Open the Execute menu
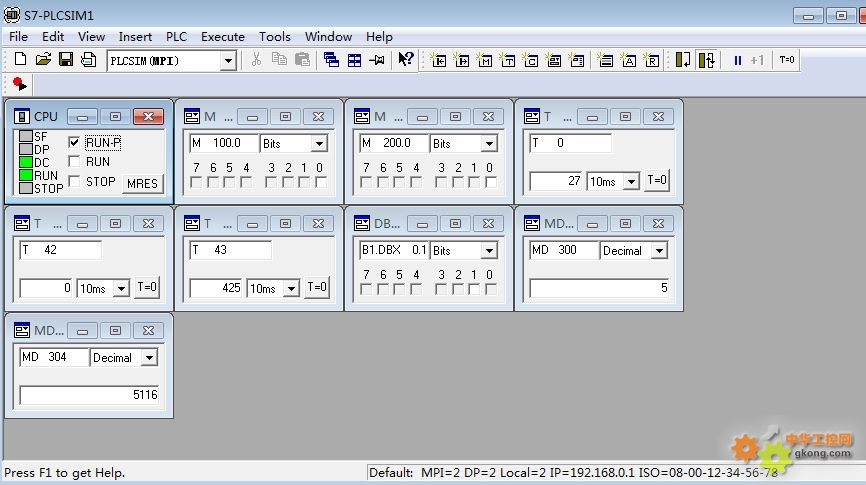Viewport: 866px width, 485px height. pos(223,36)
